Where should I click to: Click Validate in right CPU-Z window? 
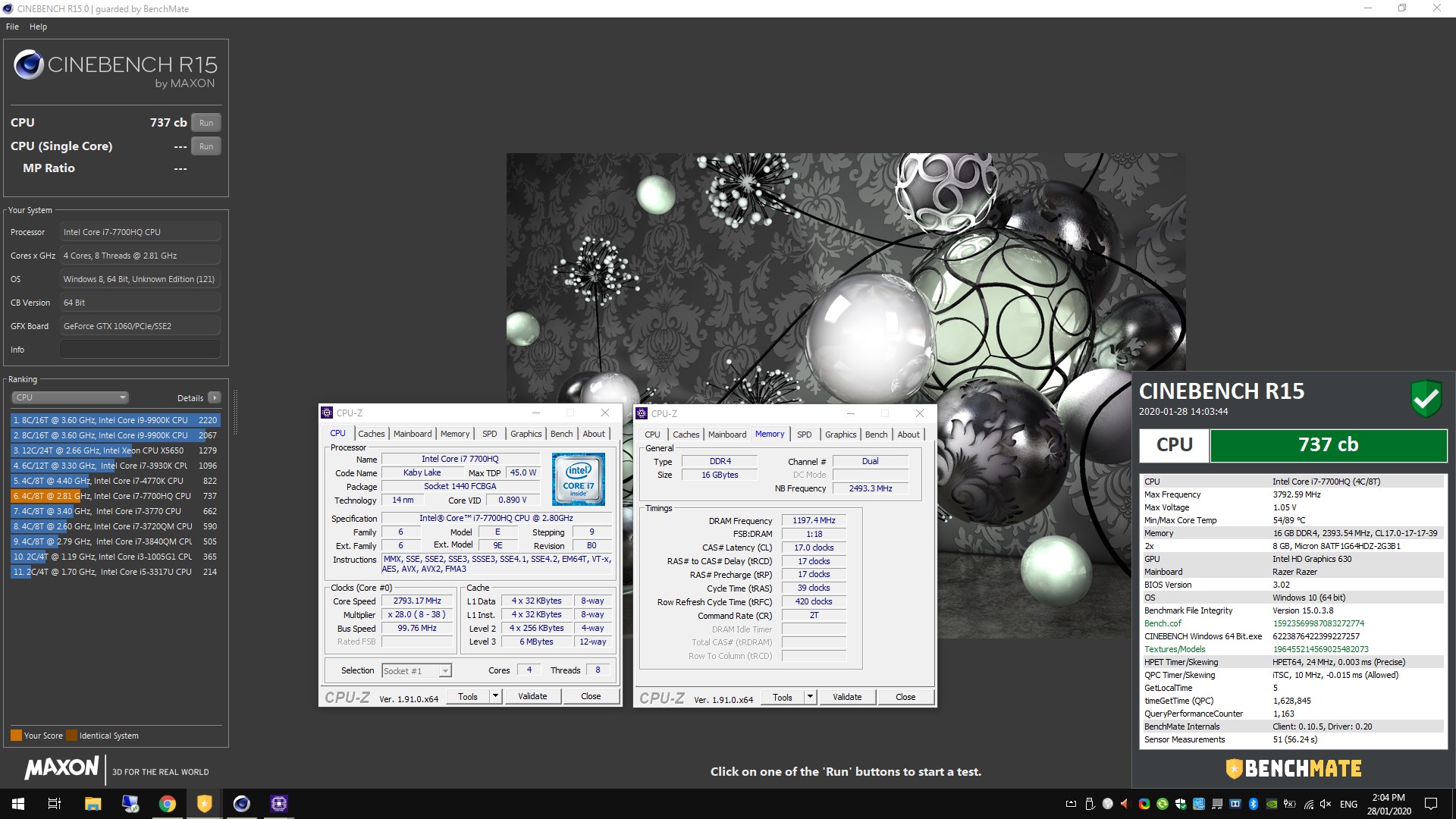tap(847, 698)
